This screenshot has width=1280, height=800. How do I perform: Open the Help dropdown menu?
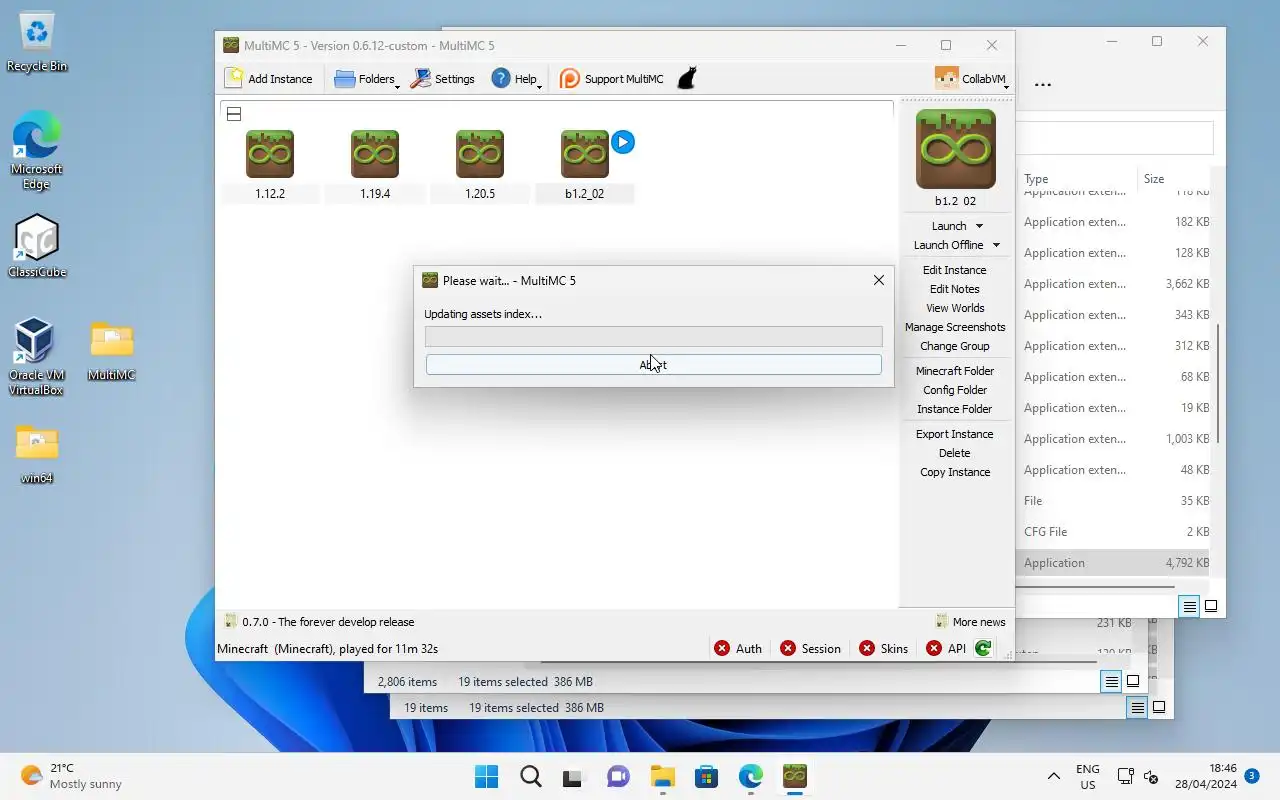point(516,79)
